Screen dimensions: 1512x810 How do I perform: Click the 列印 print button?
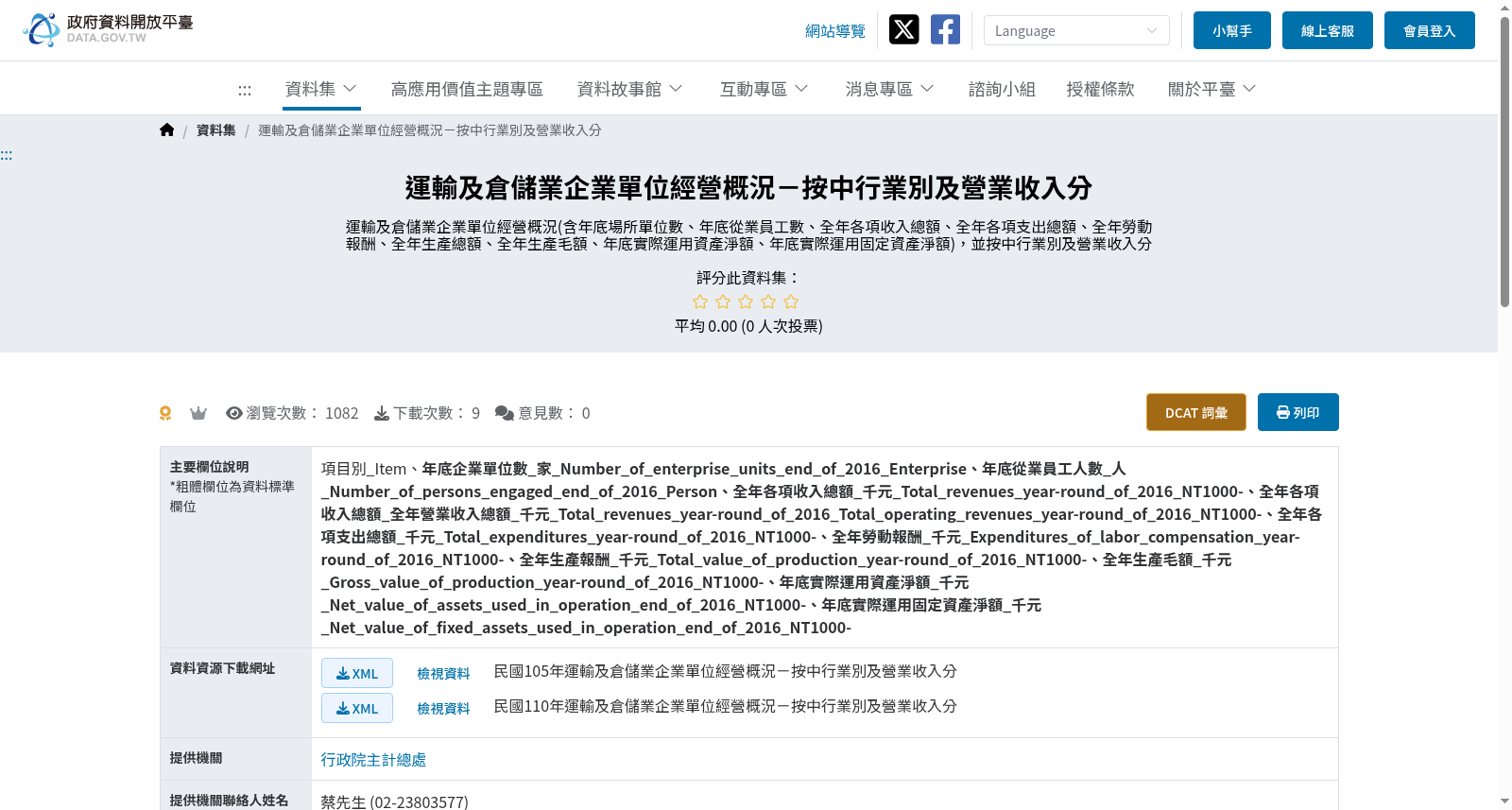[1298, 412]
